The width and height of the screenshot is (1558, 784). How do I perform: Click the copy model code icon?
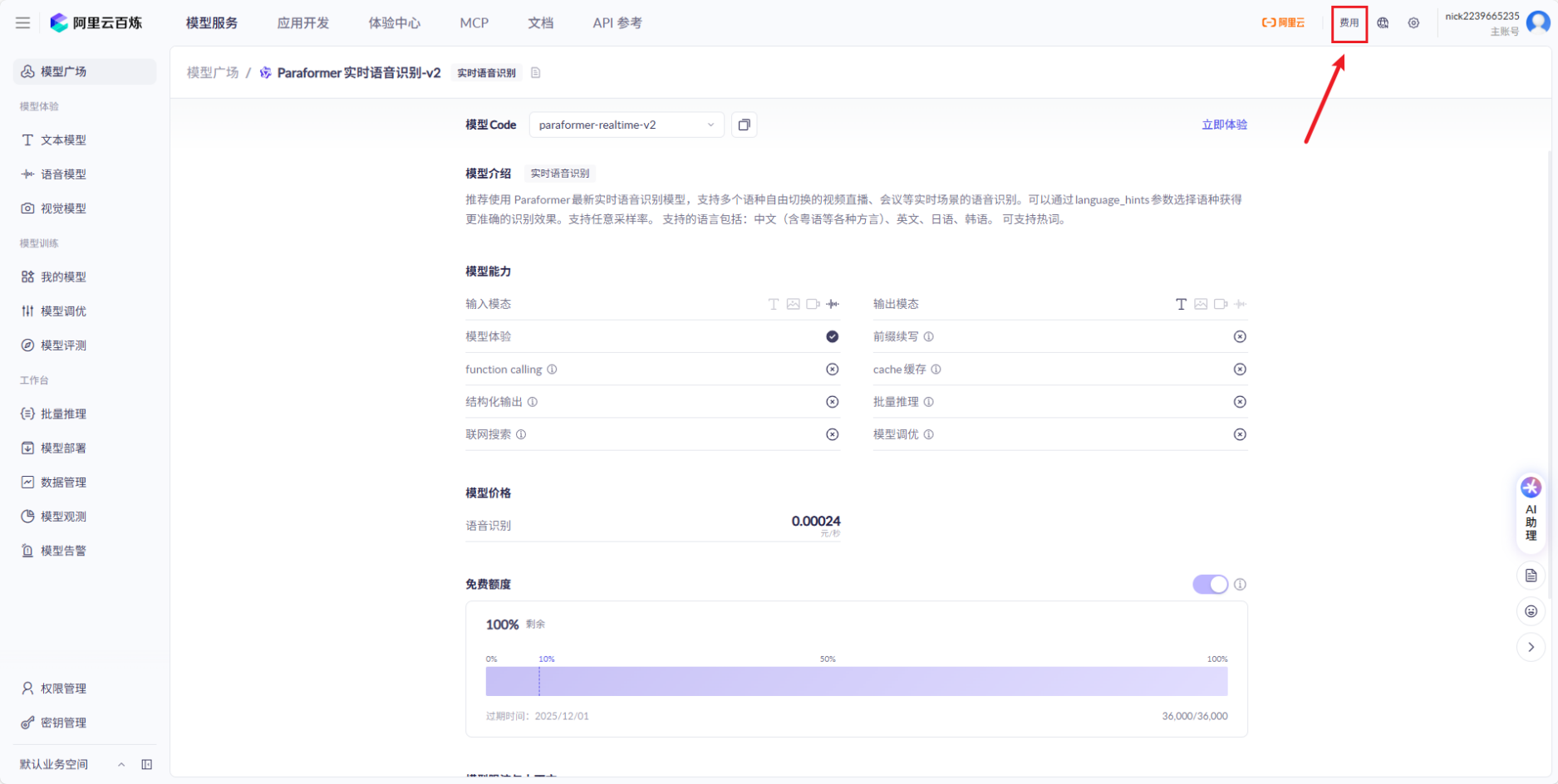[x=744, y=125]
